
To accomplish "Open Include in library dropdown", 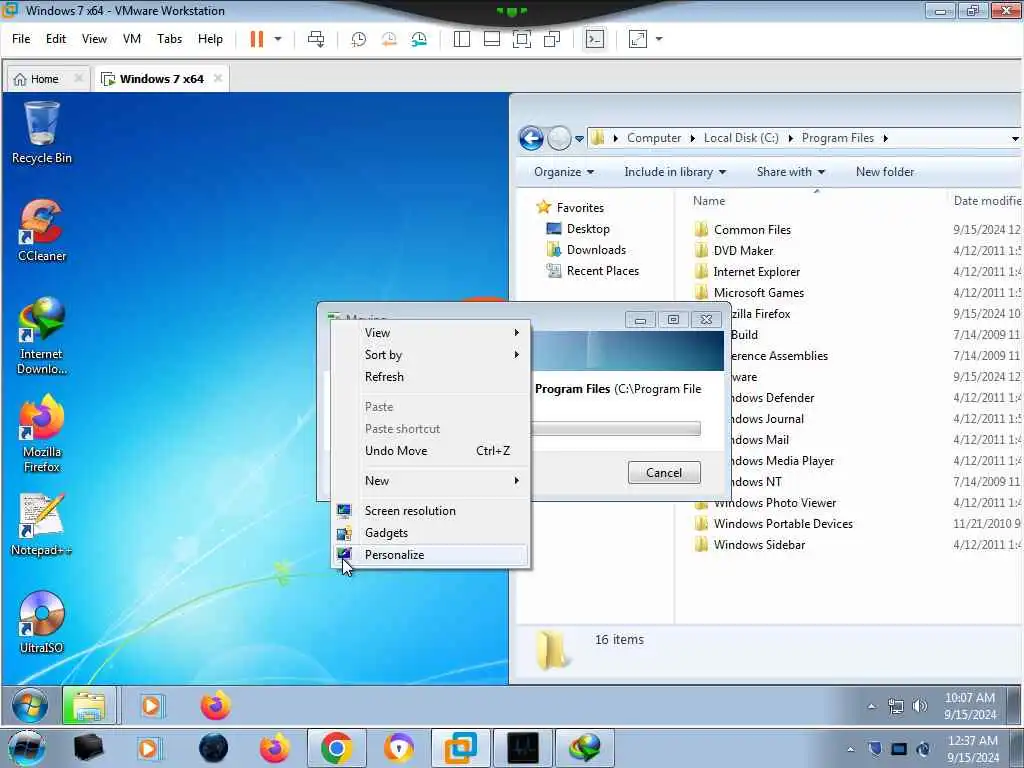I will (675, 172).
